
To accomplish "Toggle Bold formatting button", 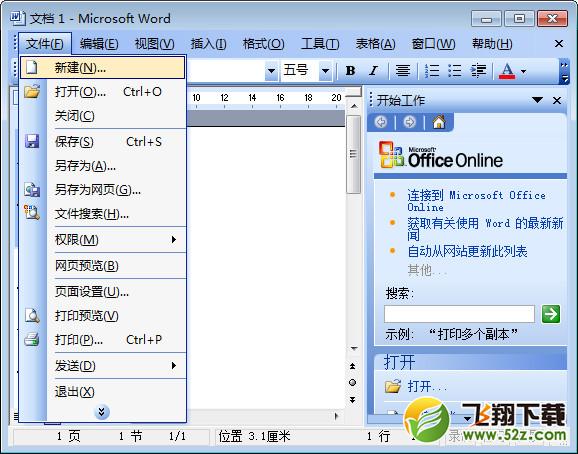I will point(351,70).
